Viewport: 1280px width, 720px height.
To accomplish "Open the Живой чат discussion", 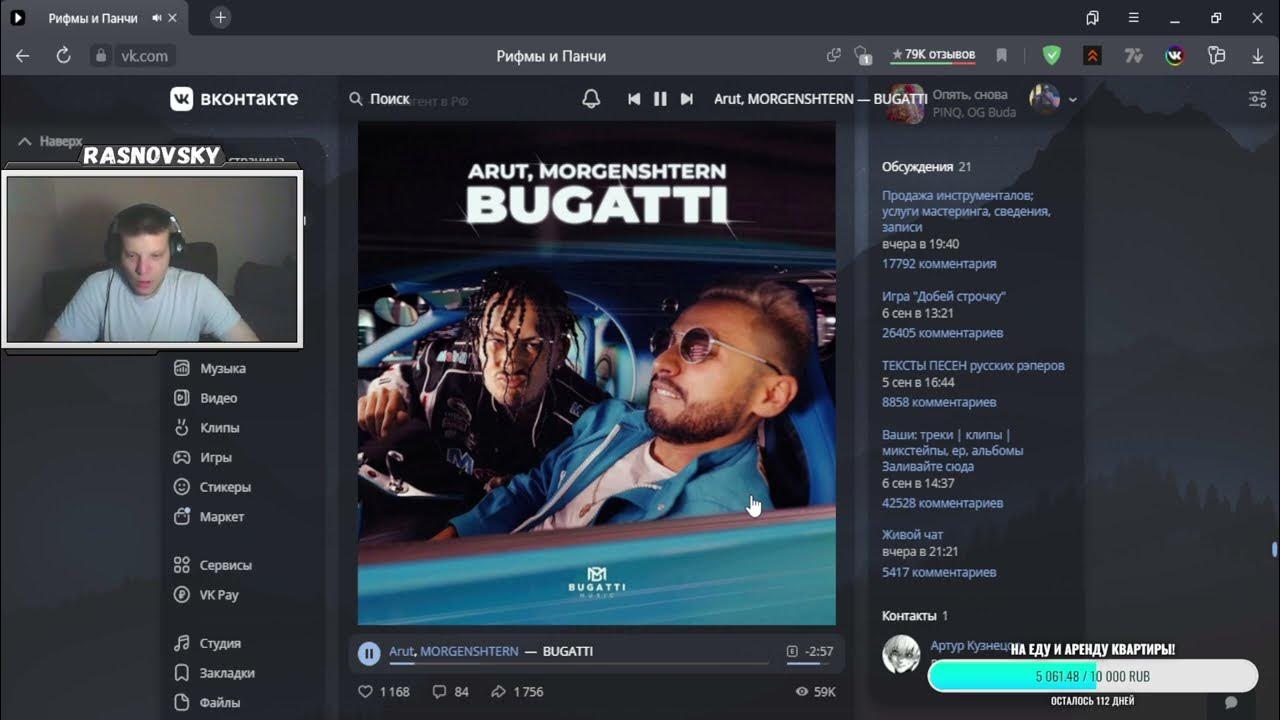I will point(912,534).
